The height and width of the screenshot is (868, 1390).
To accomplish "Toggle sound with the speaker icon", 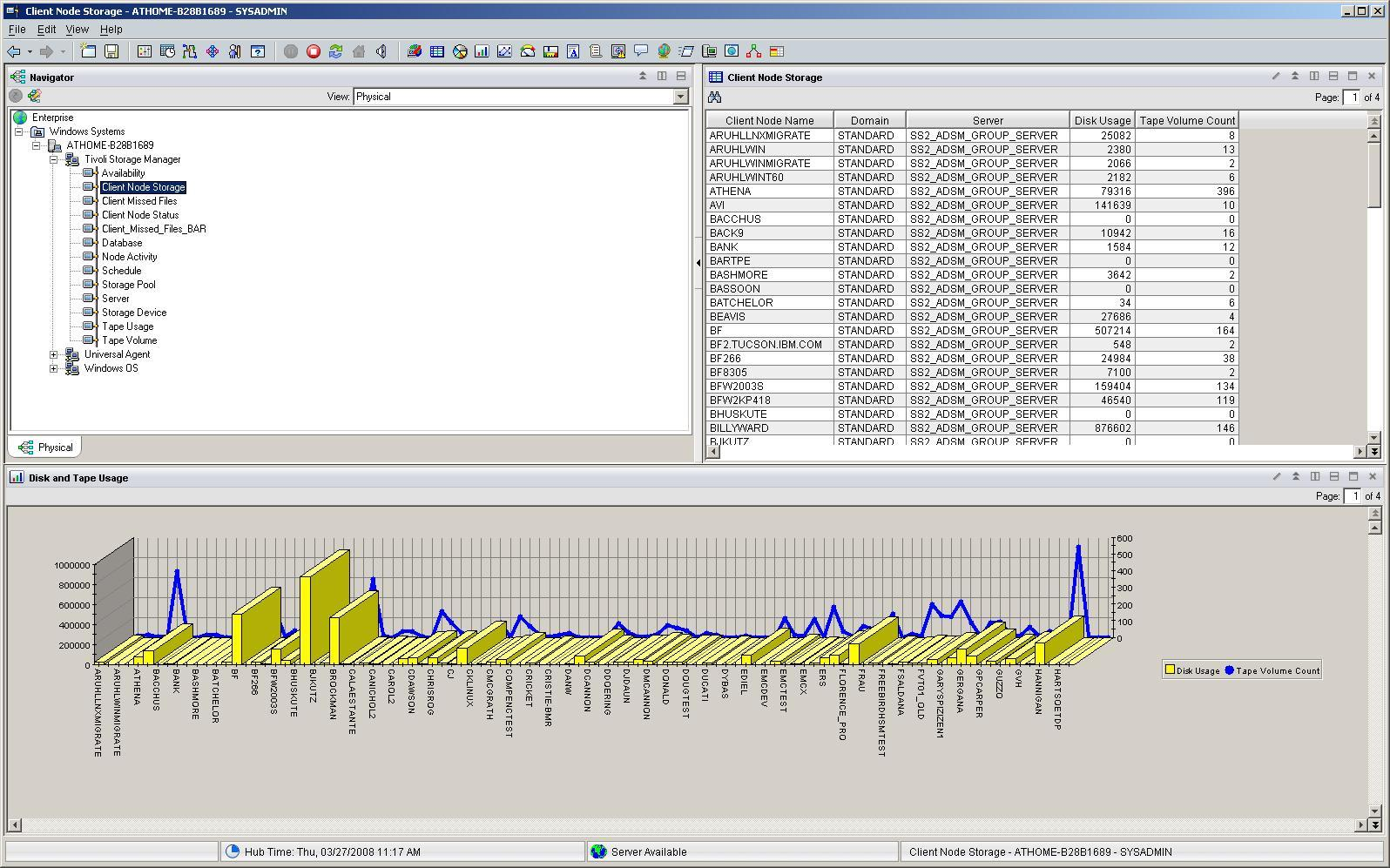I will (381, 51).
